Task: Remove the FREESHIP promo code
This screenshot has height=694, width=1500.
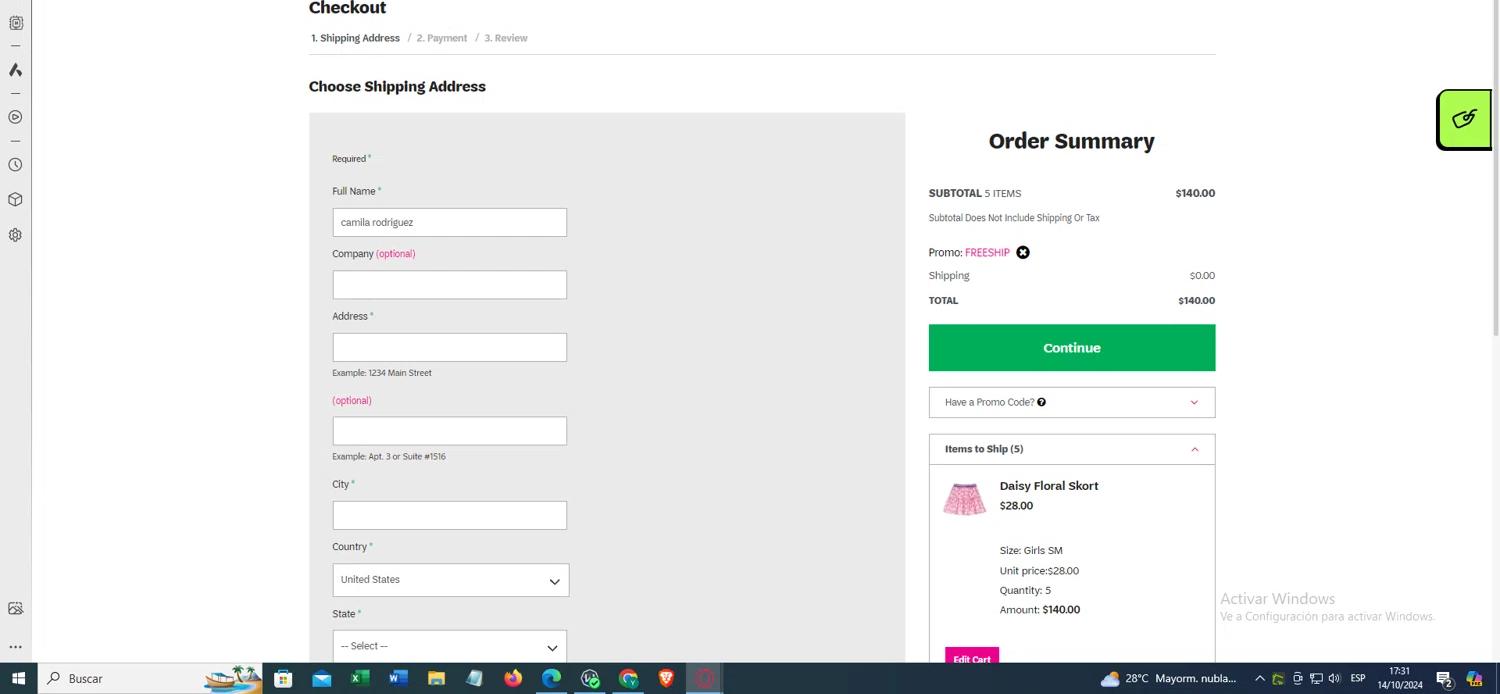Action: click(1023, 253)
